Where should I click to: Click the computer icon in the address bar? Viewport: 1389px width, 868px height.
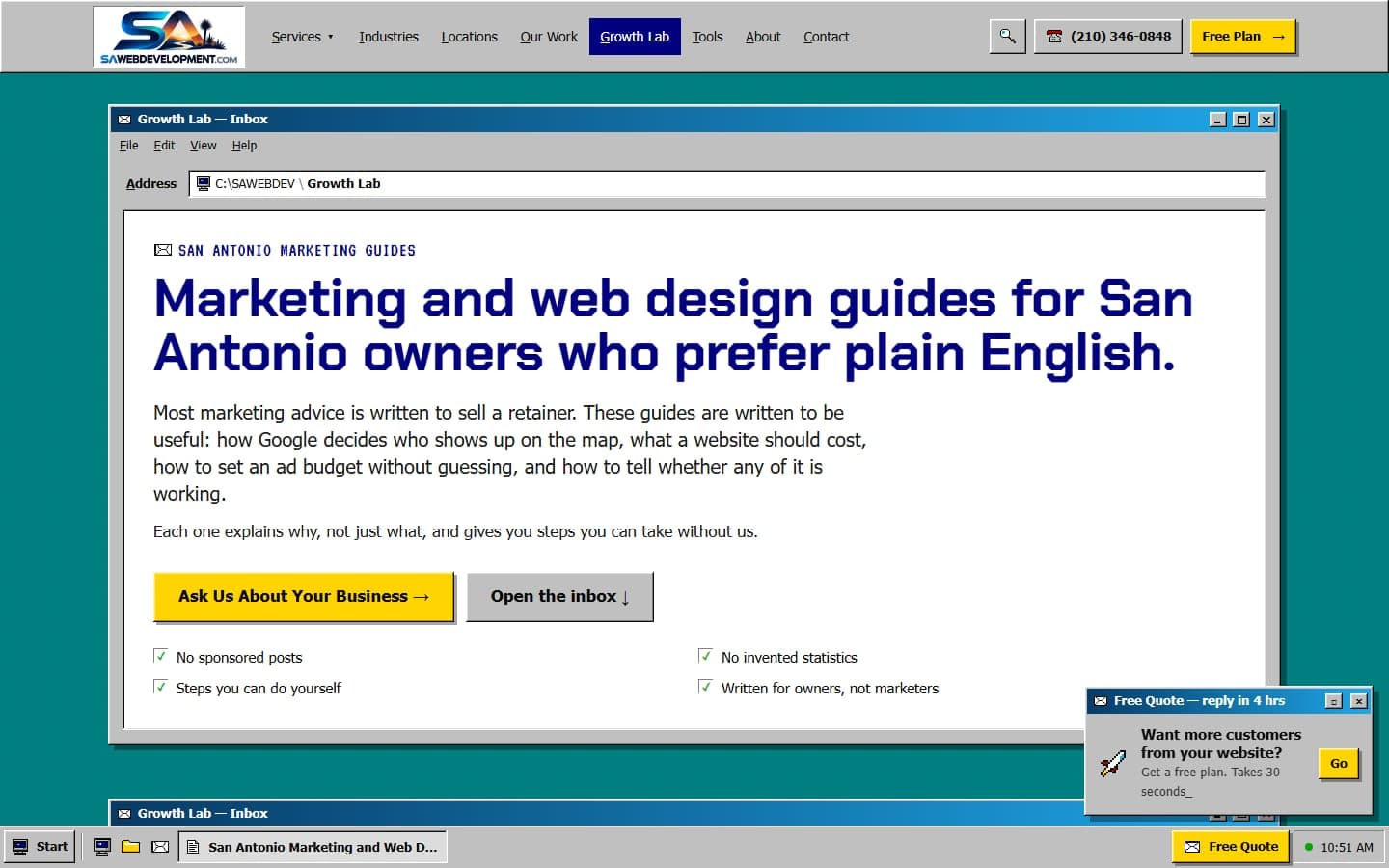click(203, 183)
